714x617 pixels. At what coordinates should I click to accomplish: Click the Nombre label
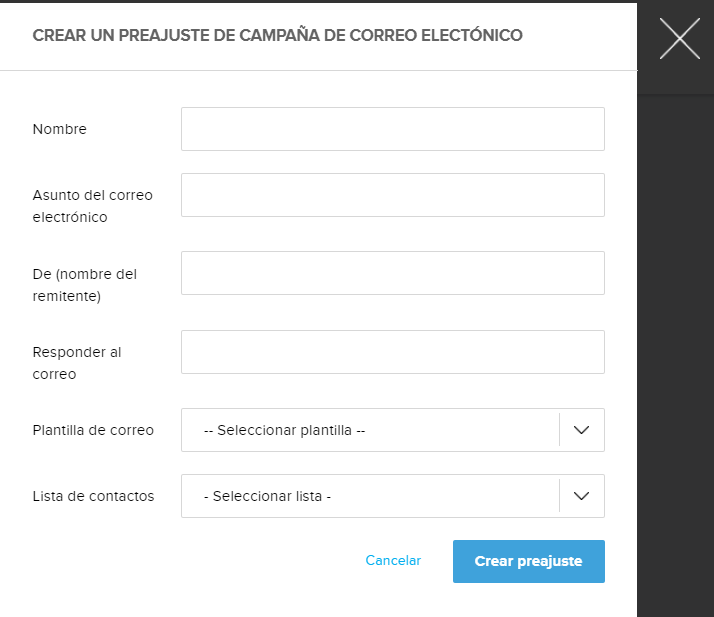tap(60, 129)
